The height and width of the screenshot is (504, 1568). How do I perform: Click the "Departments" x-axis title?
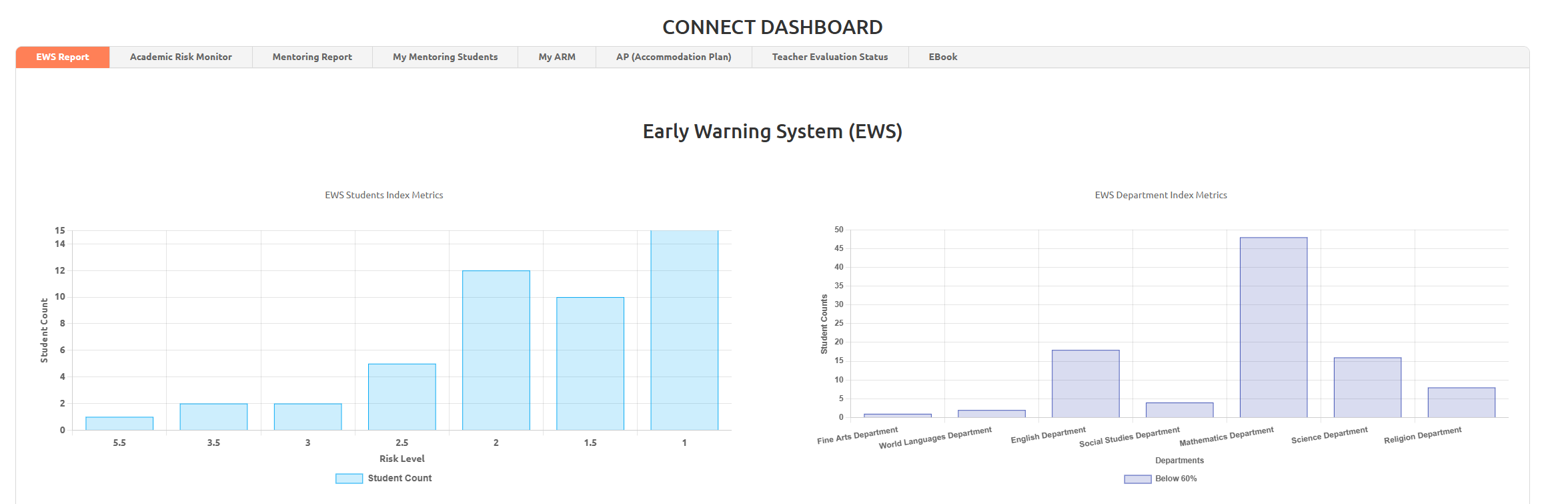coord(1180,461)
